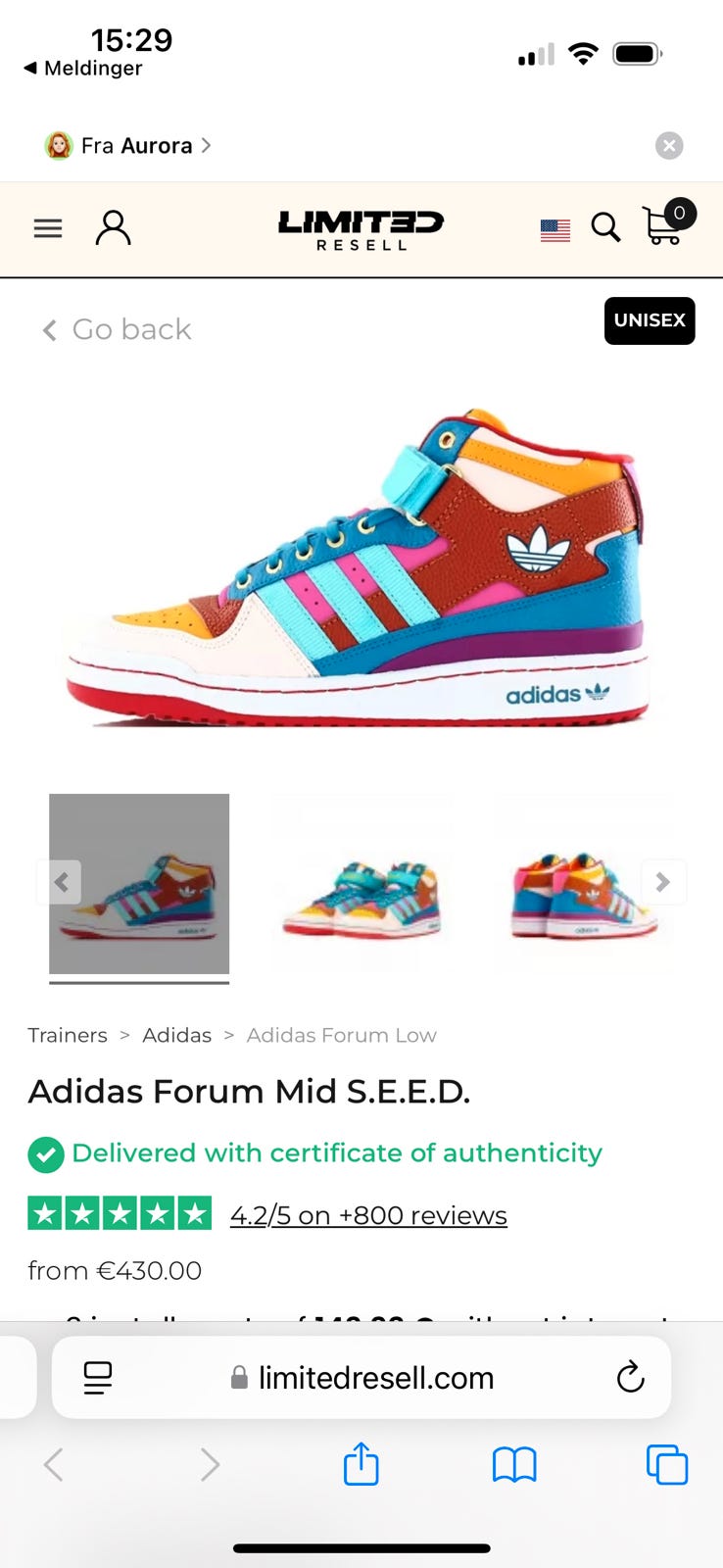Return to Meldinger app

[x=83, y=68]
